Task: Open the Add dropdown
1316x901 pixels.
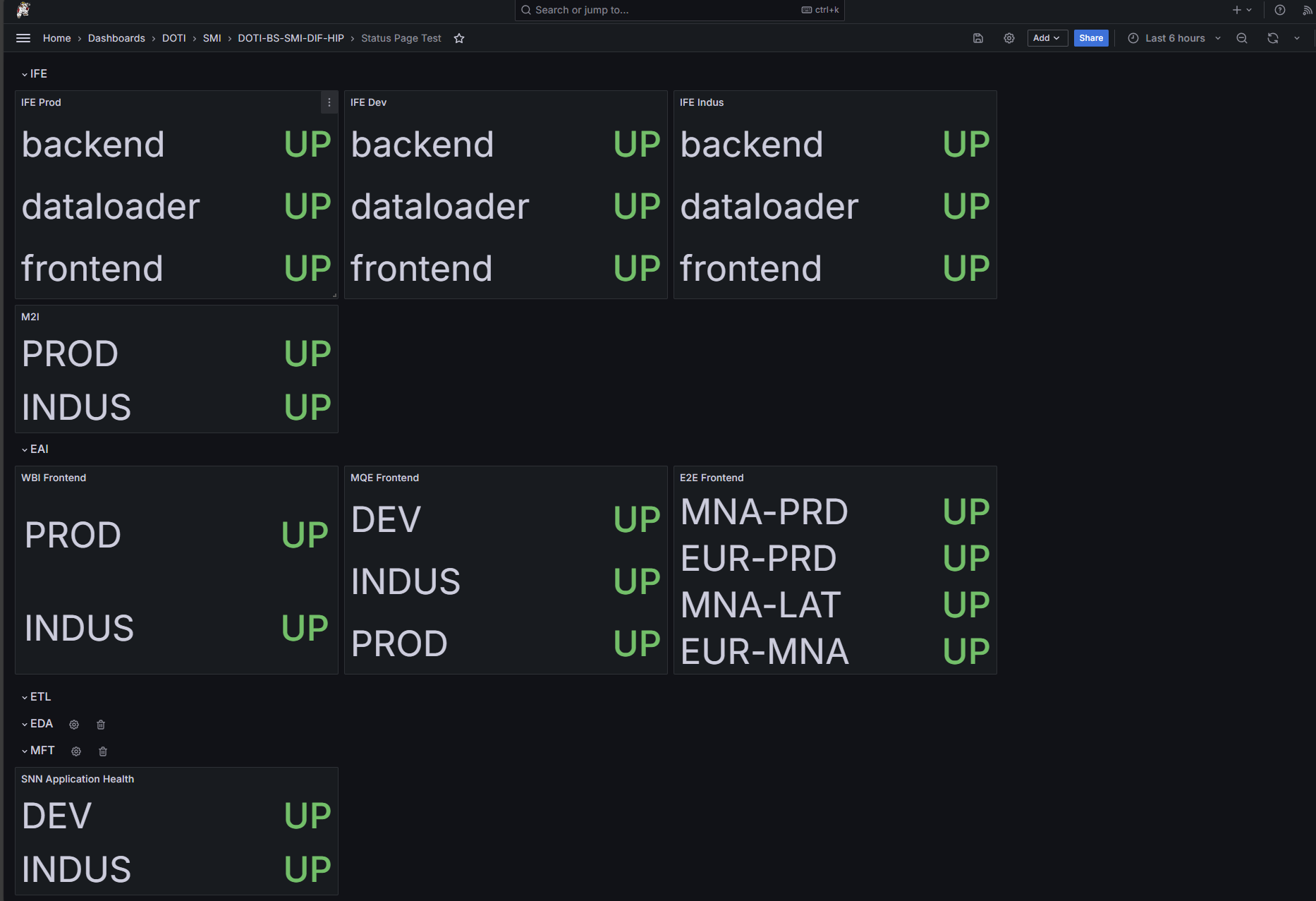Action: tap(1047, 38)
